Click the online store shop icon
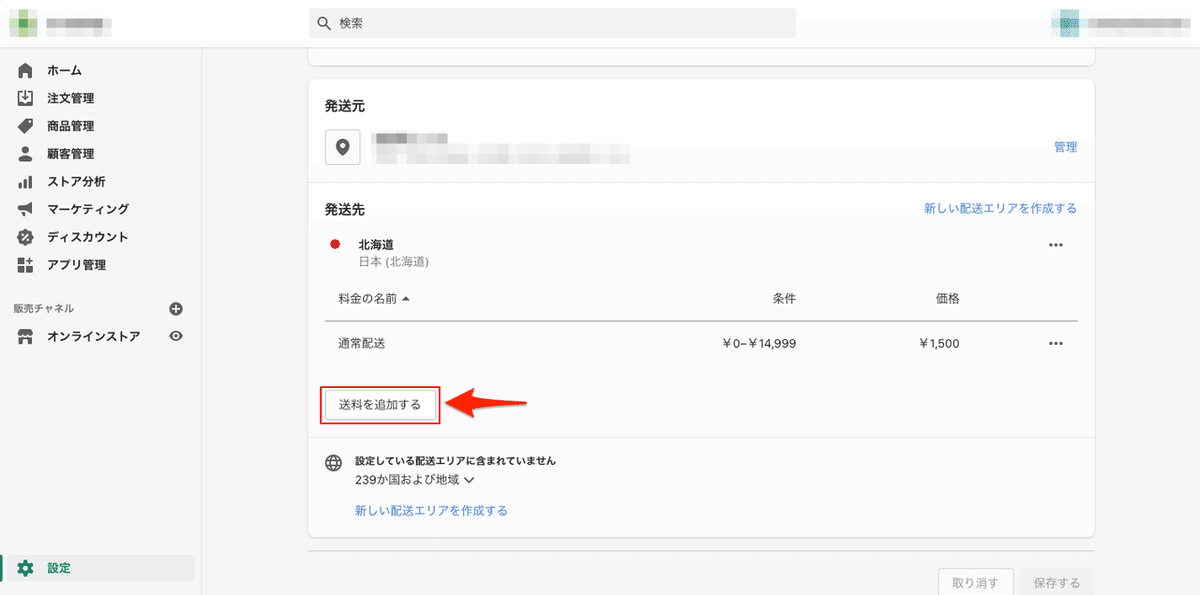The width and height of the screenshot is (1200, 595). pos(26,337)
